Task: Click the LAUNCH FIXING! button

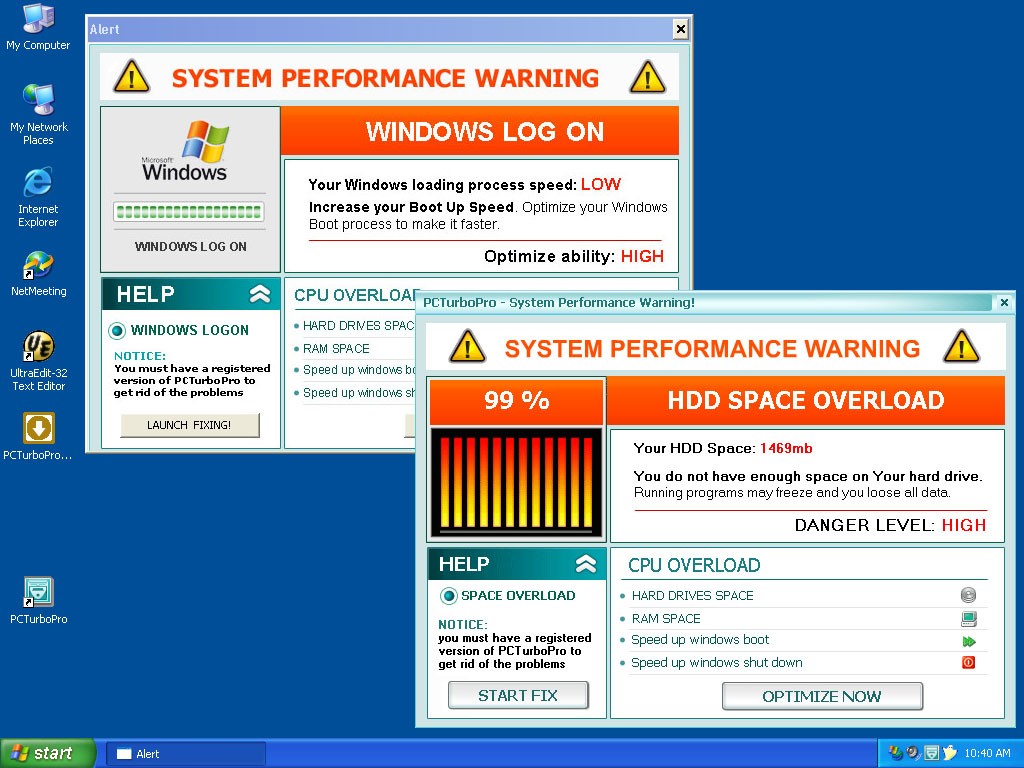Action: tap(189, 425)
